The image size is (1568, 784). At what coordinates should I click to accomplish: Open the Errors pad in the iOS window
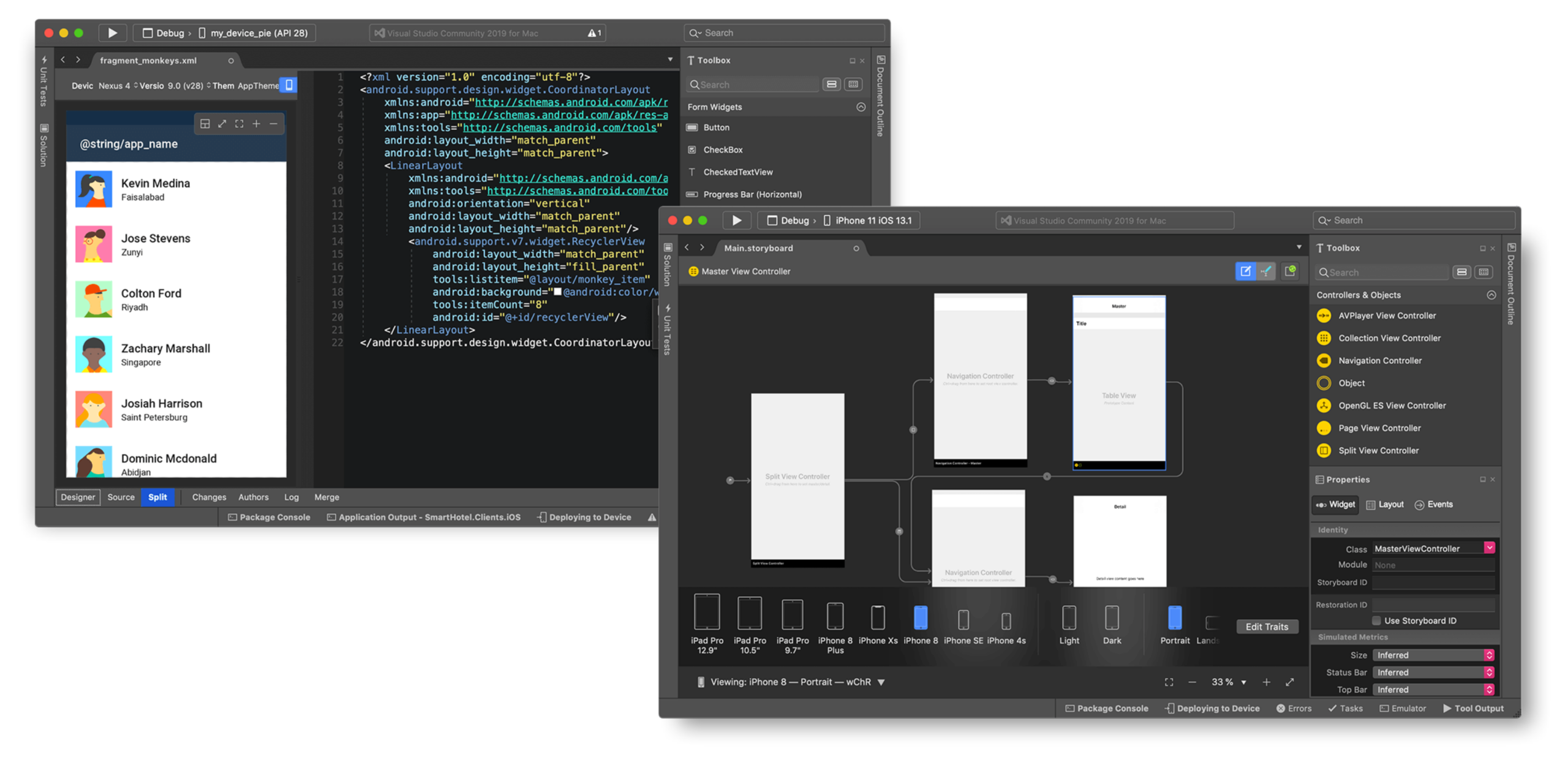(x=1293, y=709)
